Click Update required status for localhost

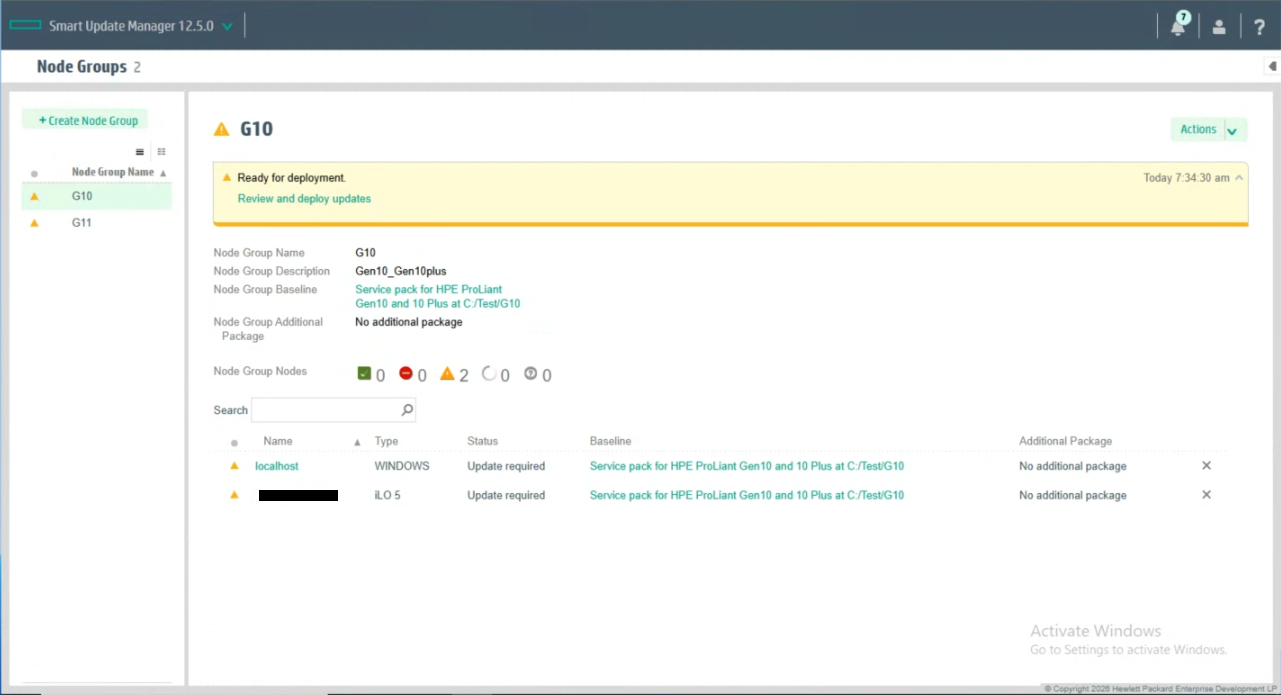point(506,466)
